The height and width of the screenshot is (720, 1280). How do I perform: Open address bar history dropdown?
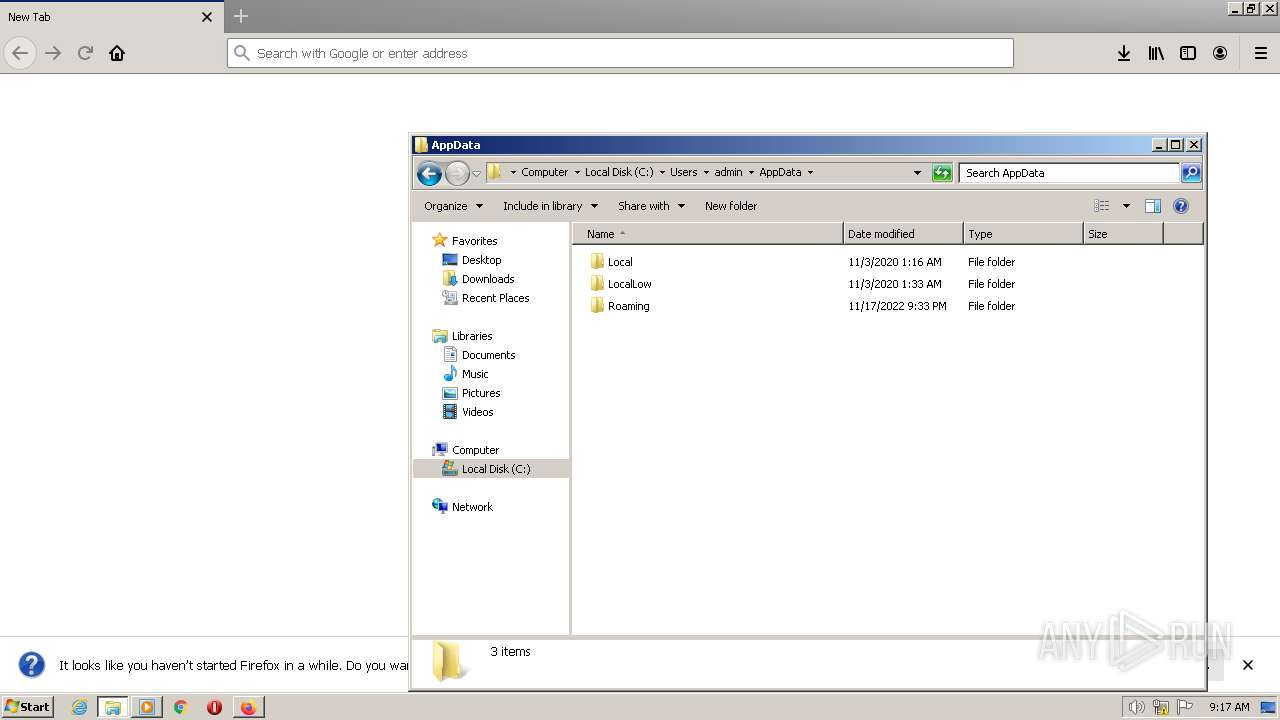(x=917, y=172)
